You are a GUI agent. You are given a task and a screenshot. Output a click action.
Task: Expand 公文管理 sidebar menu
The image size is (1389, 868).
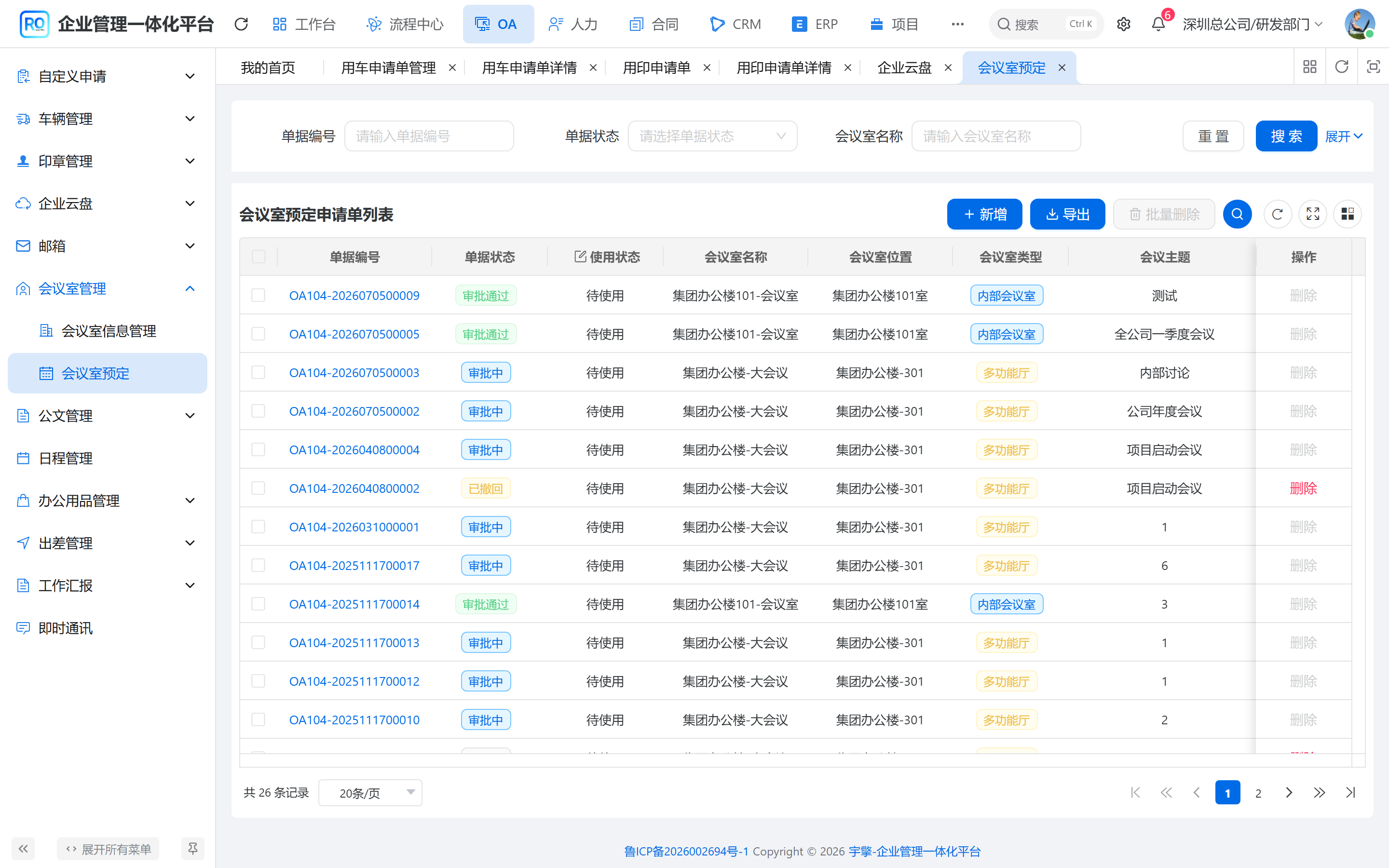108,416
